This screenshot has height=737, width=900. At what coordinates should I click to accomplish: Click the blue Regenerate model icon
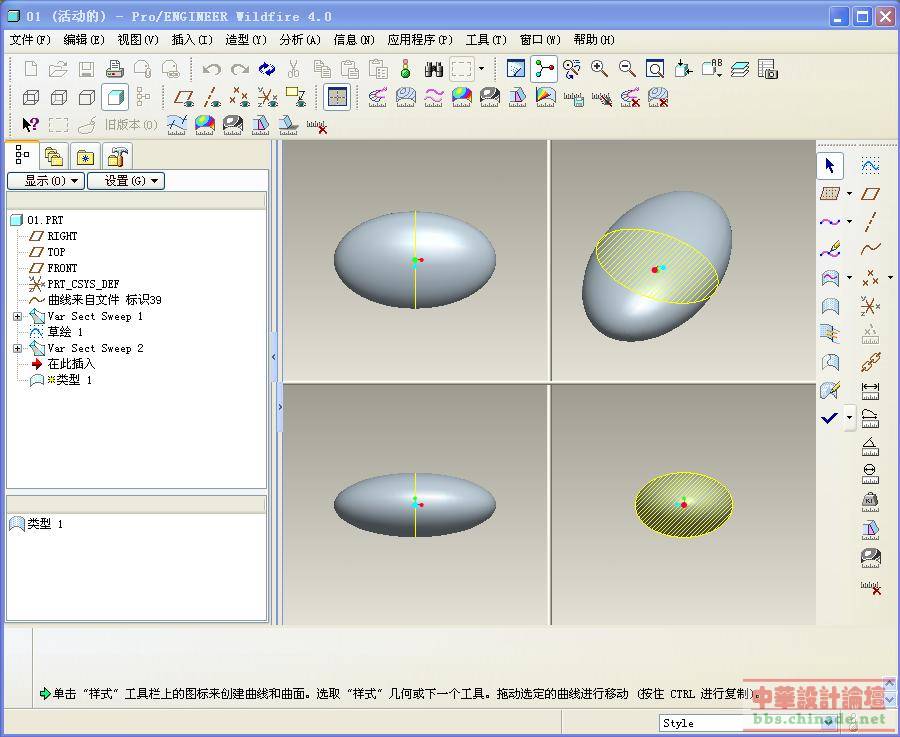(x=267, y=69)
